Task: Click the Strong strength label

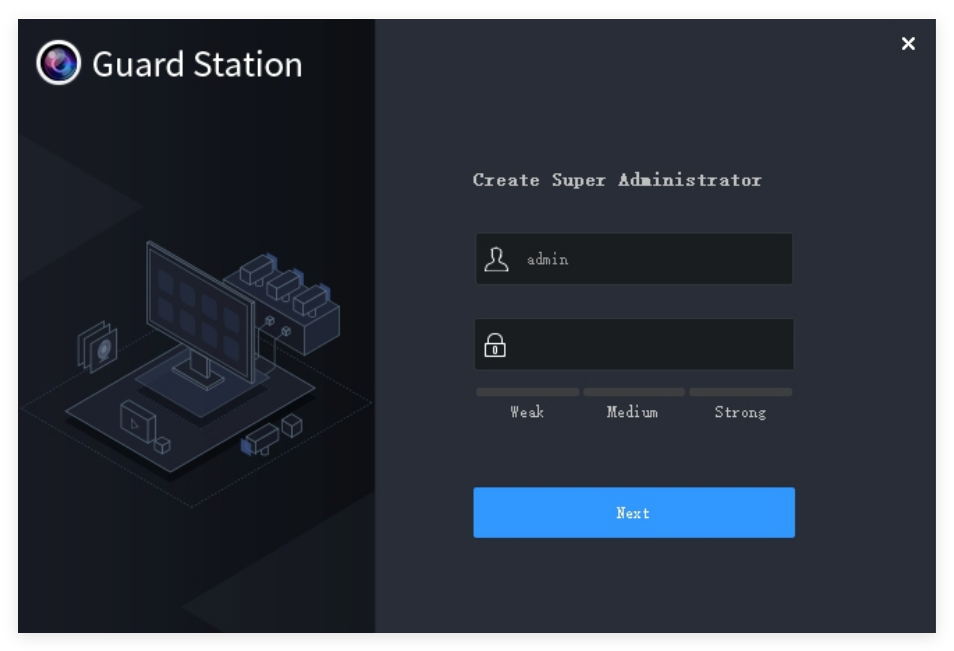Action: click(x=740, y=412)
